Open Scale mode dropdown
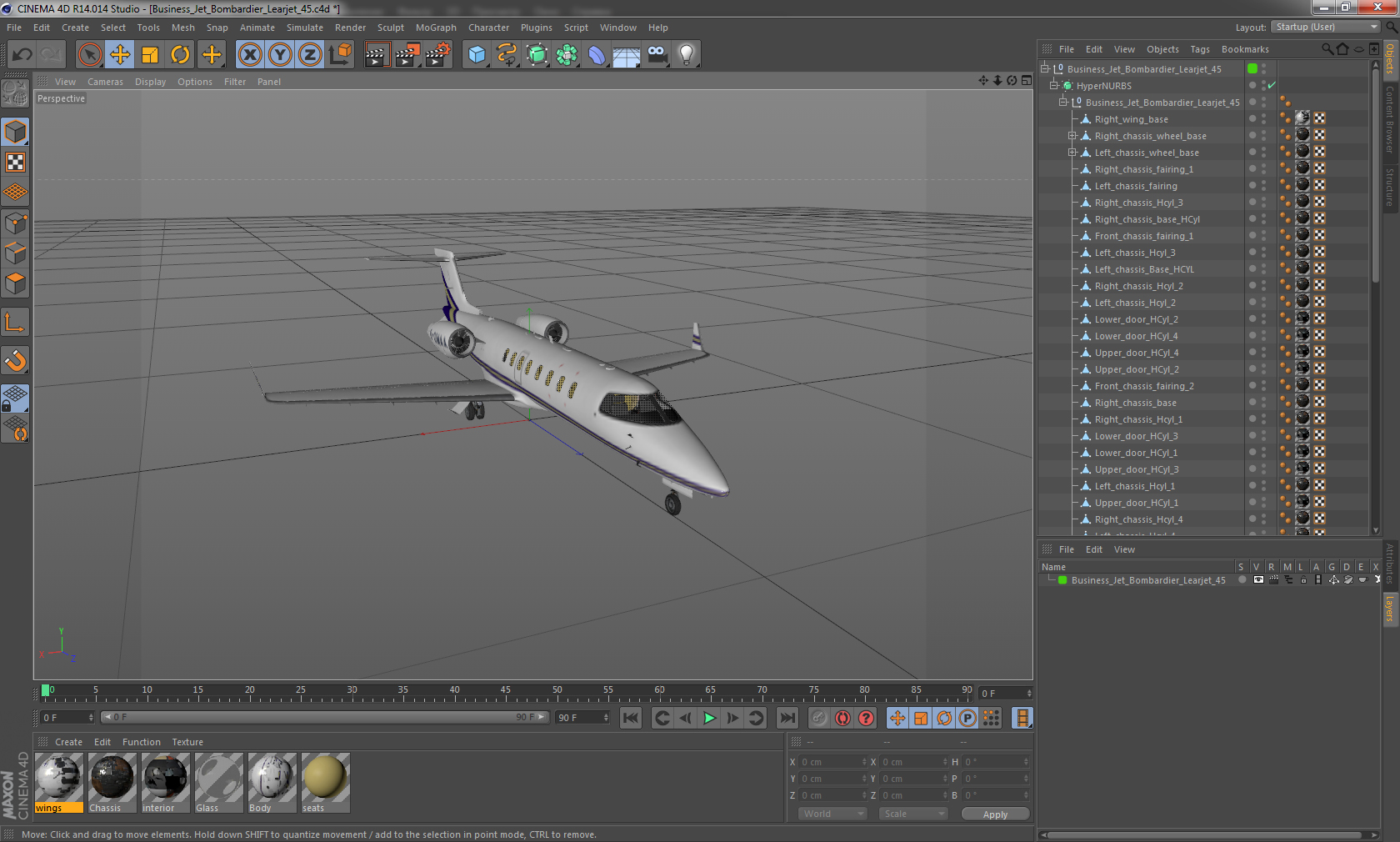This screenshot has width=1400, height=842. coord(913,814)
